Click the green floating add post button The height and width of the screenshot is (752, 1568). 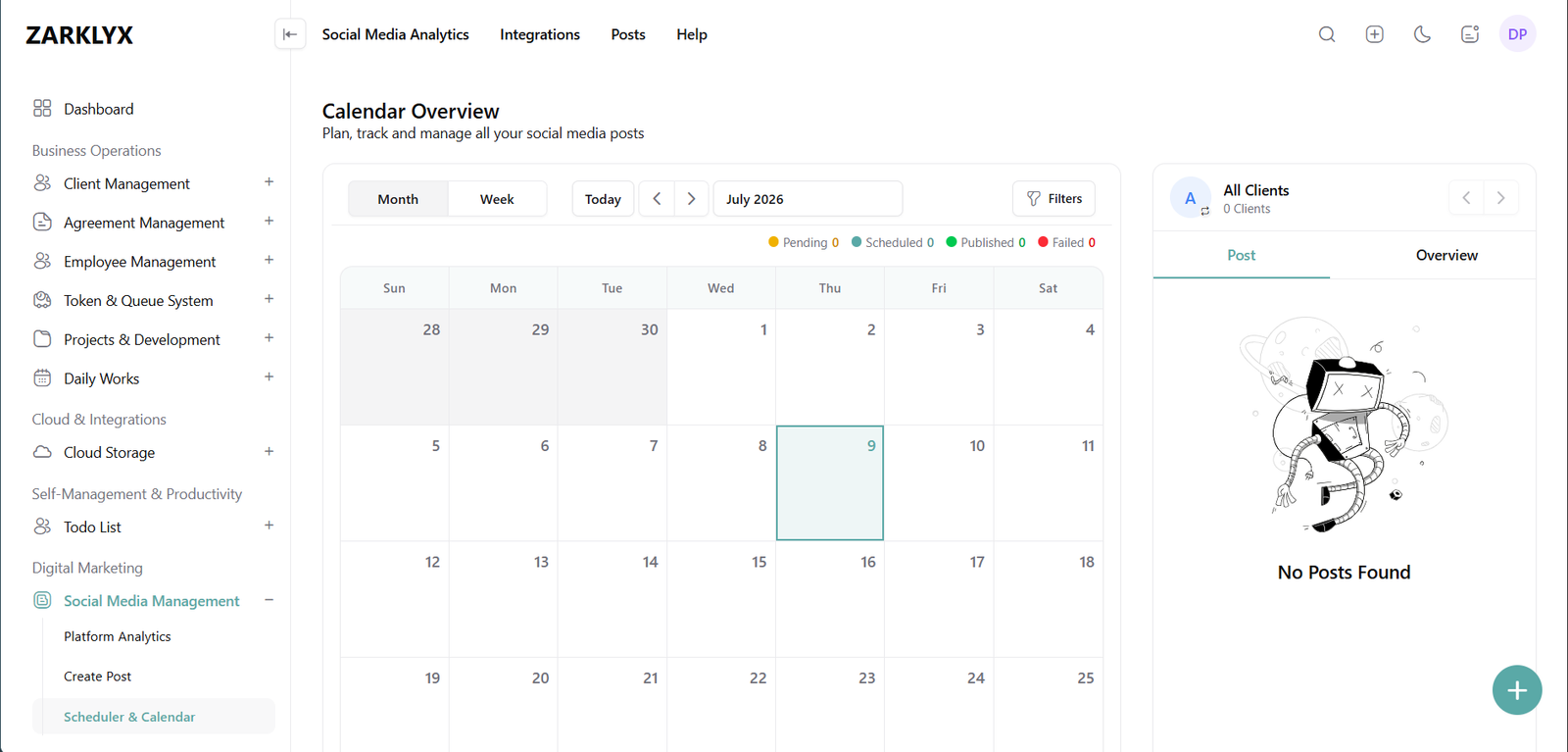coord(1517,690)
